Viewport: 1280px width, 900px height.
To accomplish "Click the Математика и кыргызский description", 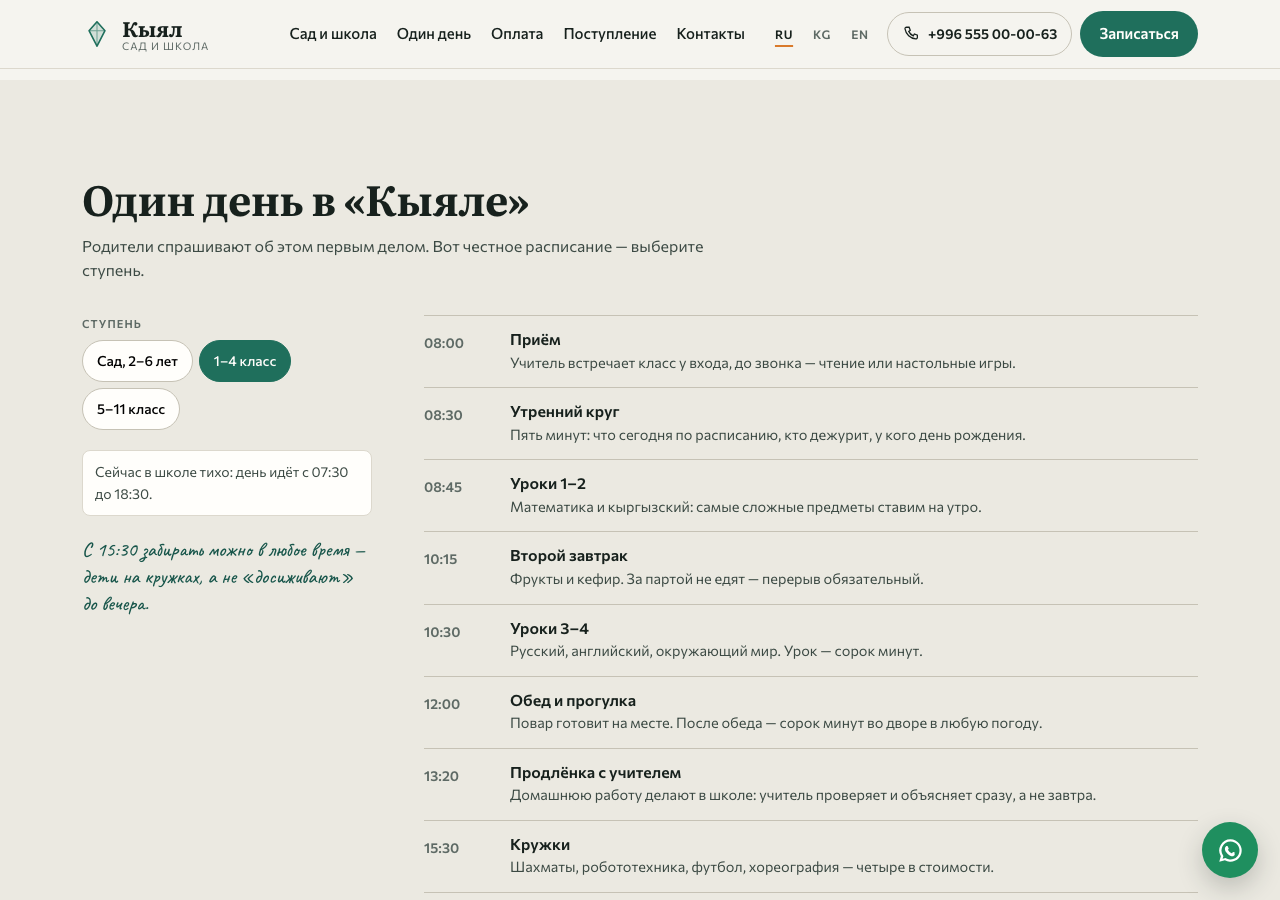I will [x=746, y=507].
